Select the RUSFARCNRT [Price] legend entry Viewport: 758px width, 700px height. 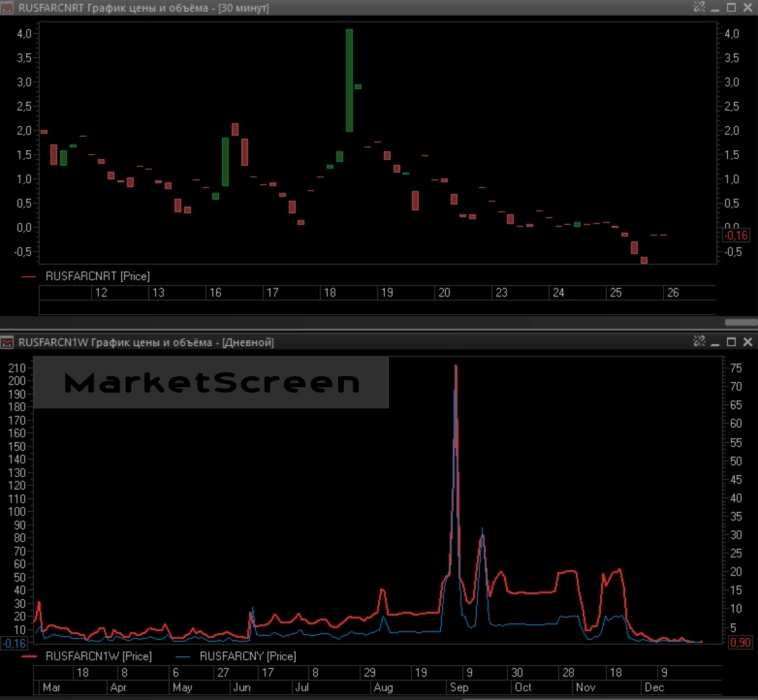(98, 277)
